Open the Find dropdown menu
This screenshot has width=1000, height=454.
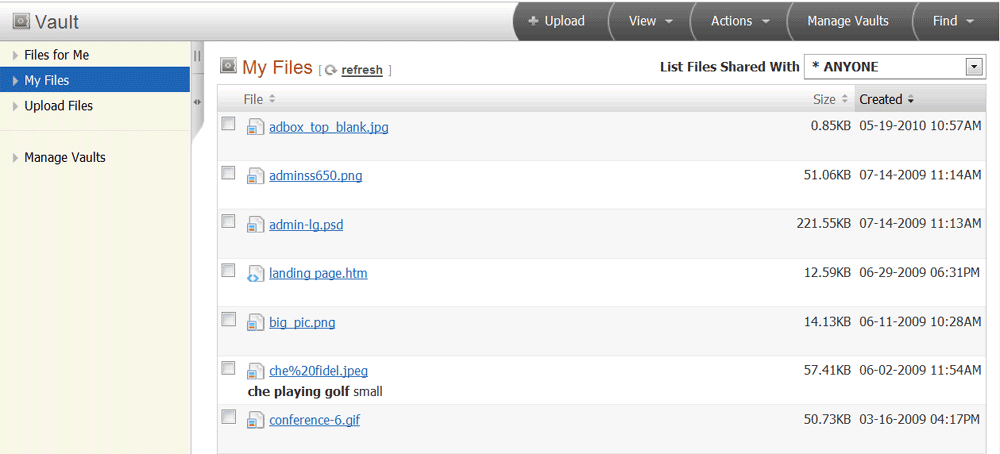click(x=953, y=21)
